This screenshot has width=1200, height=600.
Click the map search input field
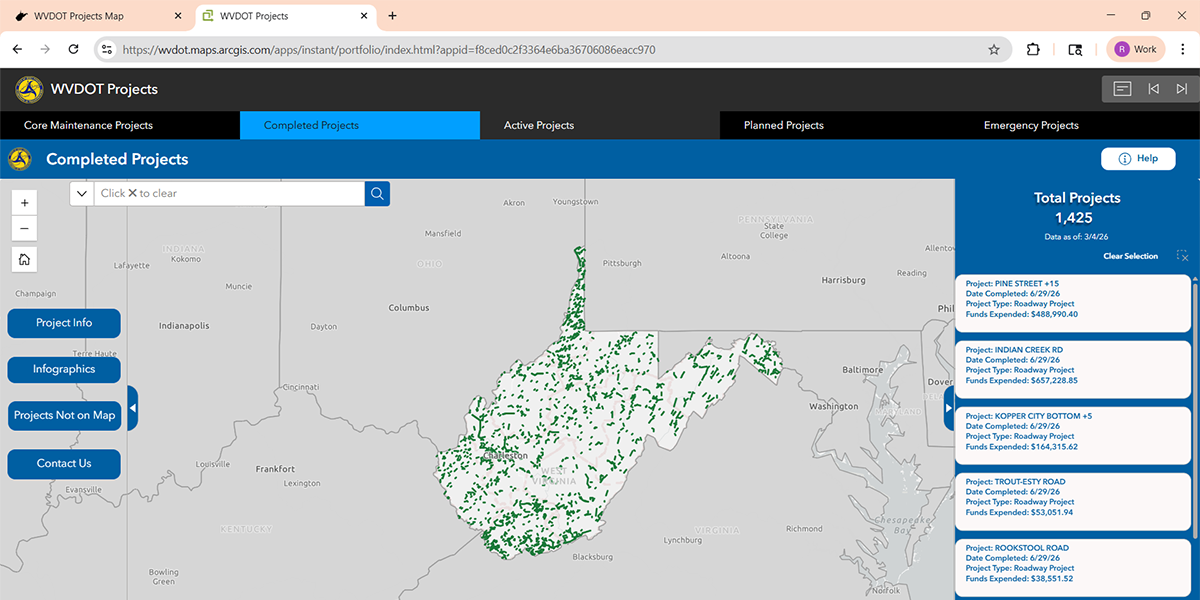tap(229, 193)
